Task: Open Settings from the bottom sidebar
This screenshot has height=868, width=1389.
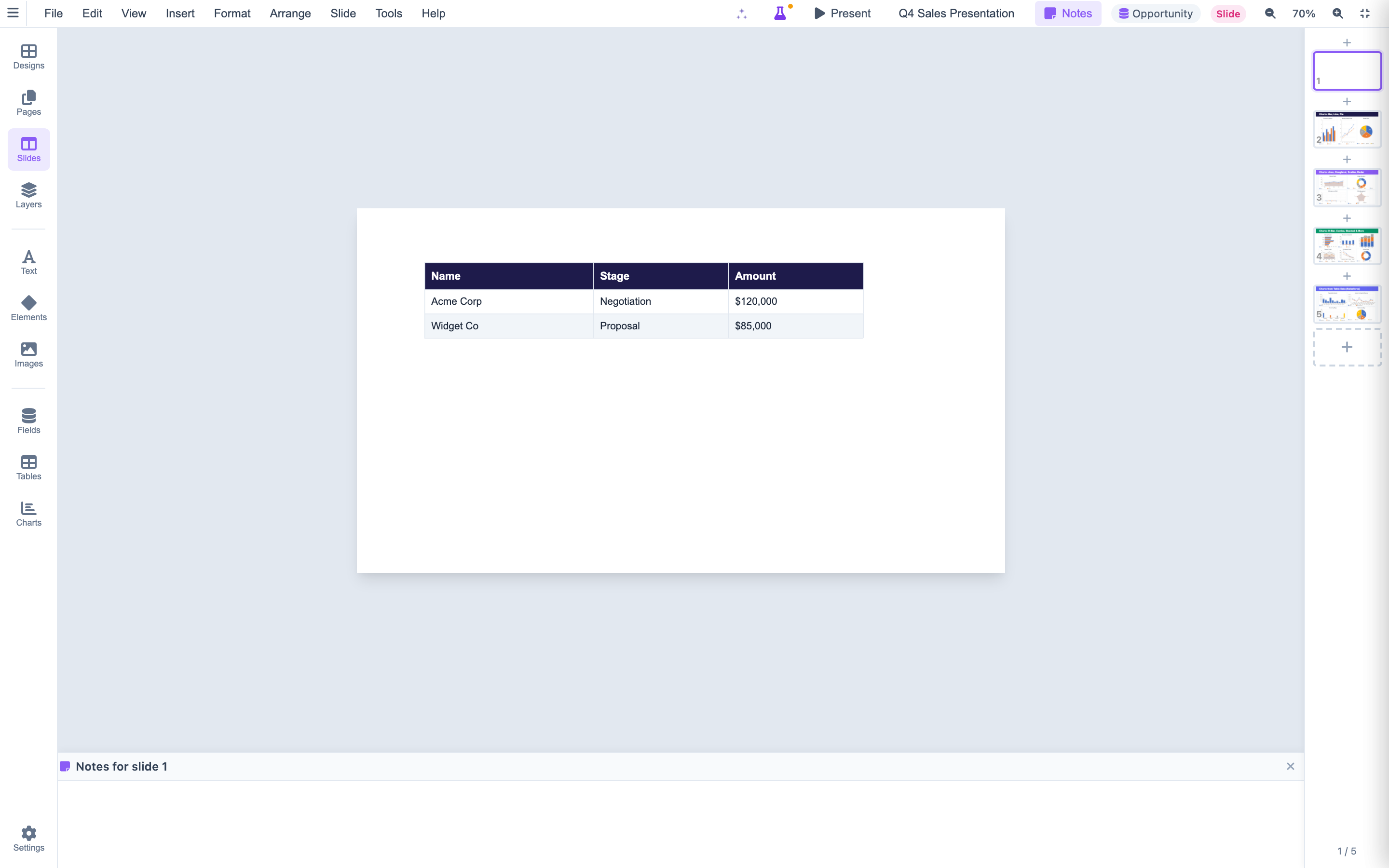Action: click(28, 838)
